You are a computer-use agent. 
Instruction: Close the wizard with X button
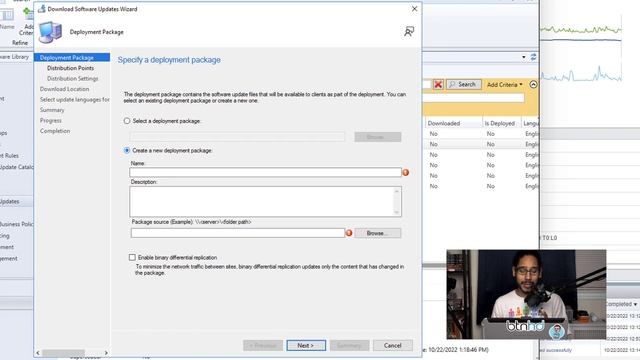click(414, 9)
